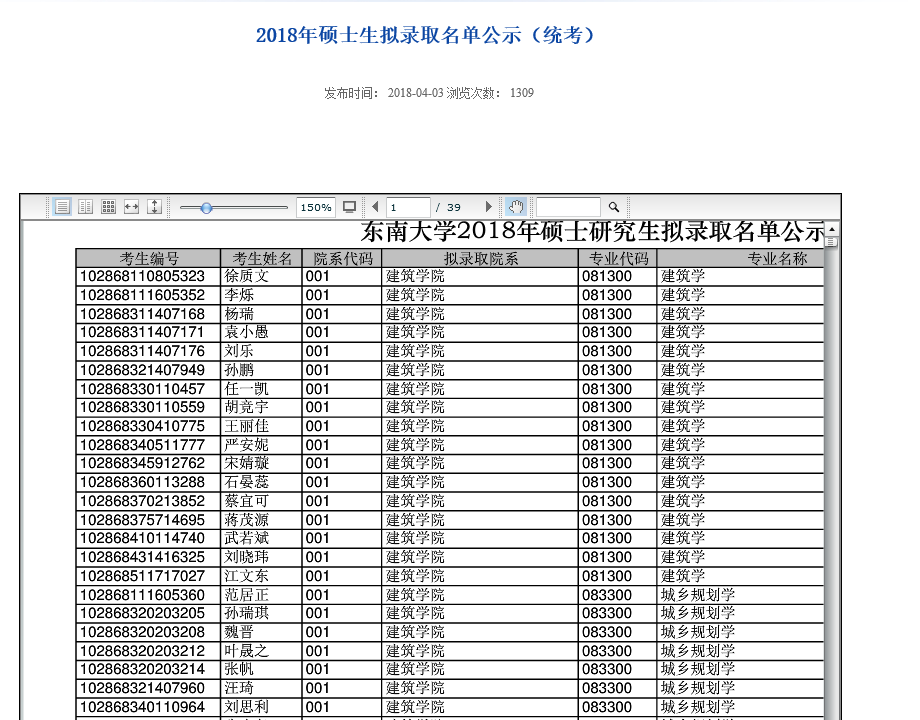Go to next page arrow

[488, 207]
